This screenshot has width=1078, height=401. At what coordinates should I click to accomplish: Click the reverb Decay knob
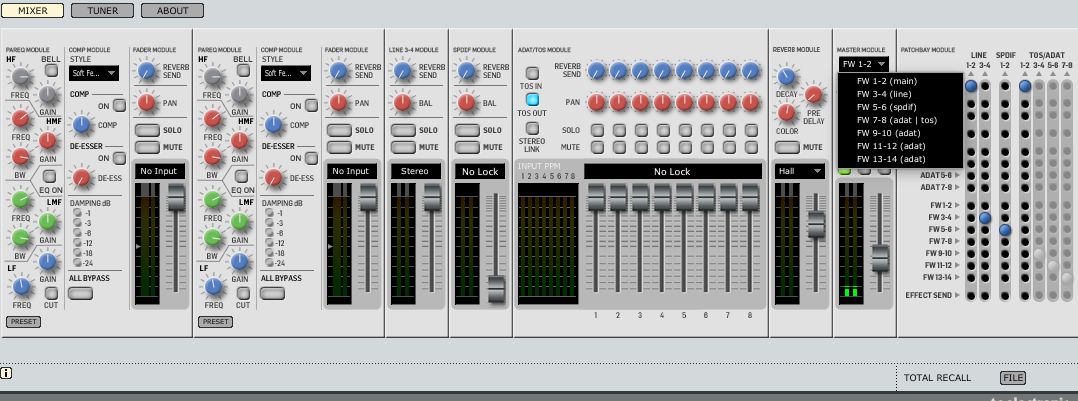point(787,77)
